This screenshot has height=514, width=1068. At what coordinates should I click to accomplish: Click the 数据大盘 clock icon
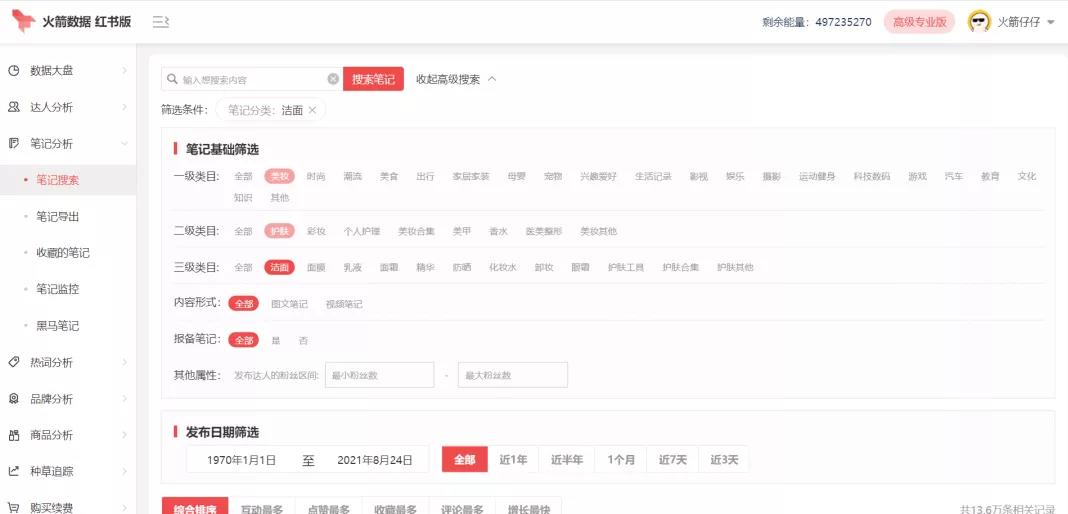[x=14, y=70]
